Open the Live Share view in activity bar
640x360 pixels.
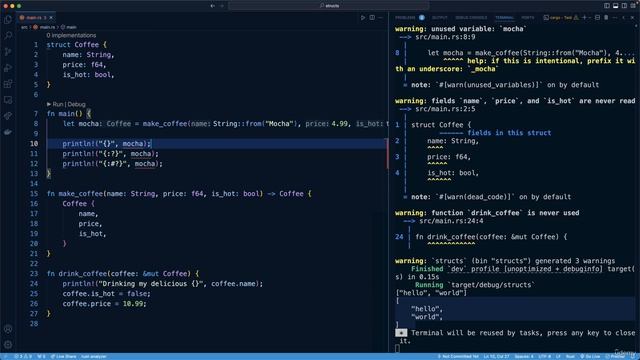click(8, 116)
